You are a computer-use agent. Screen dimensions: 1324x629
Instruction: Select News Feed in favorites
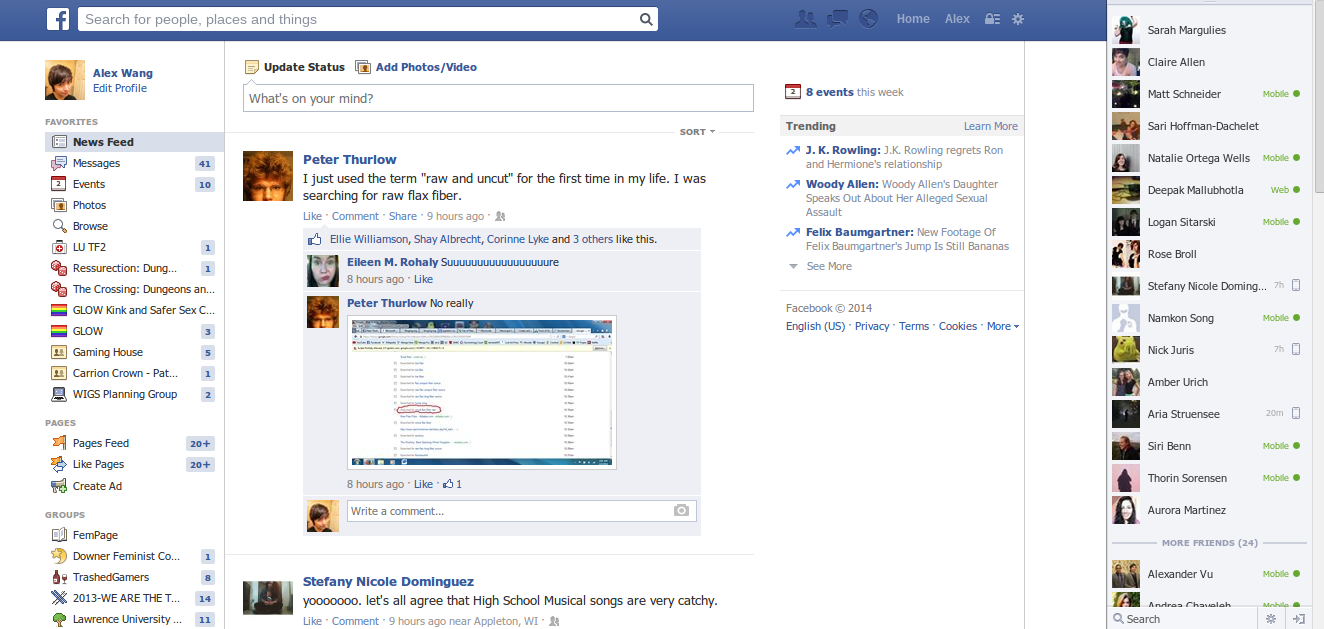[x=134, y=142]
